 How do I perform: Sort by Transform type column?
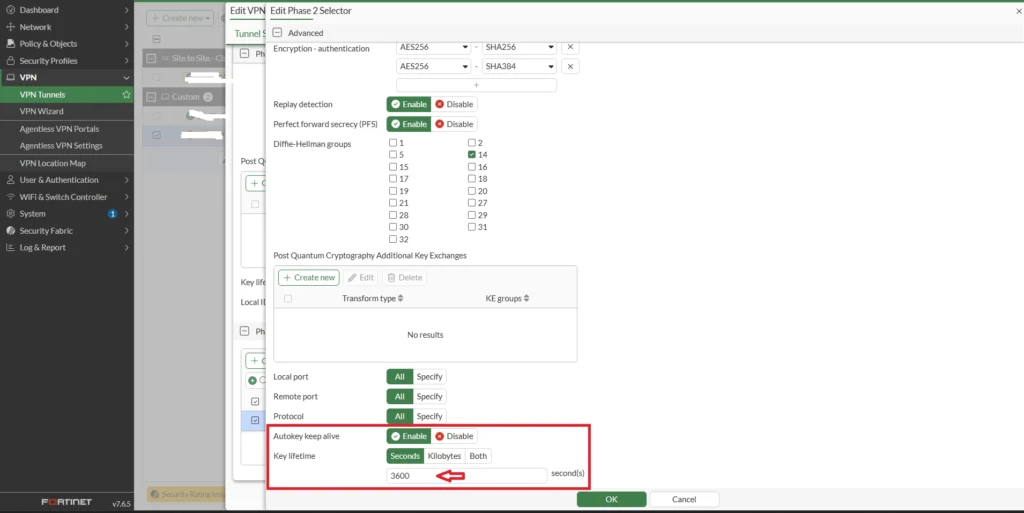pyautogui.click(x=372, y=298)
